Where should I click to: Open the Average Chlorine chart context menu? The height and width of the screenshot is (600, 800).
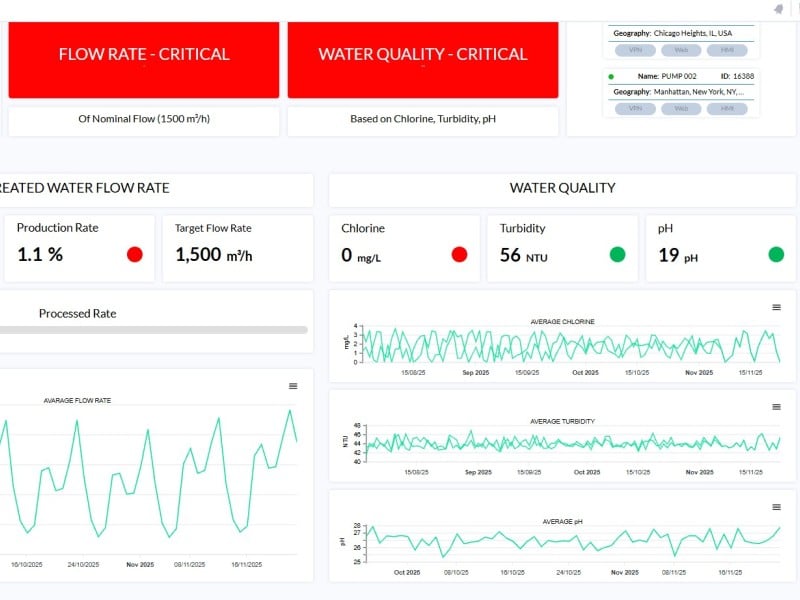[x=776, y=307]
